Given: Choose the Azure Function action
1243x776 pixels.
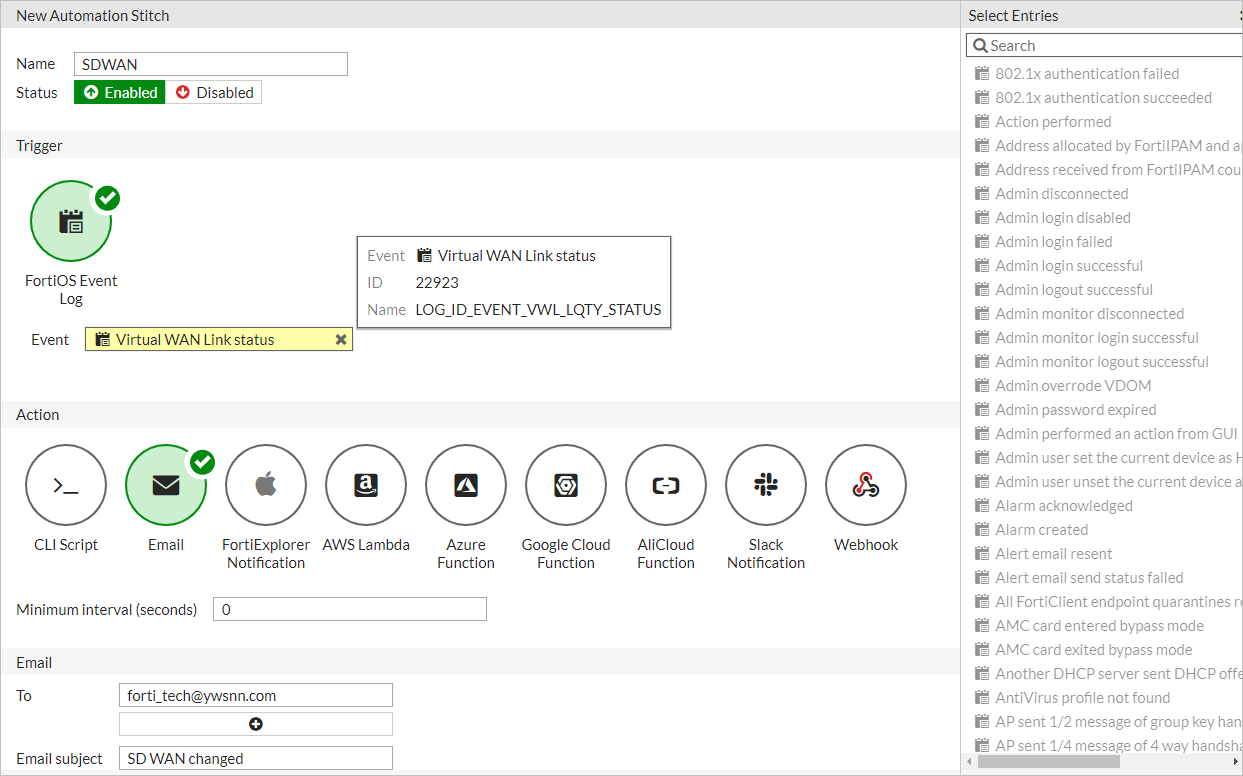Looking at the screenshot, I should click(x=466, y=485).
